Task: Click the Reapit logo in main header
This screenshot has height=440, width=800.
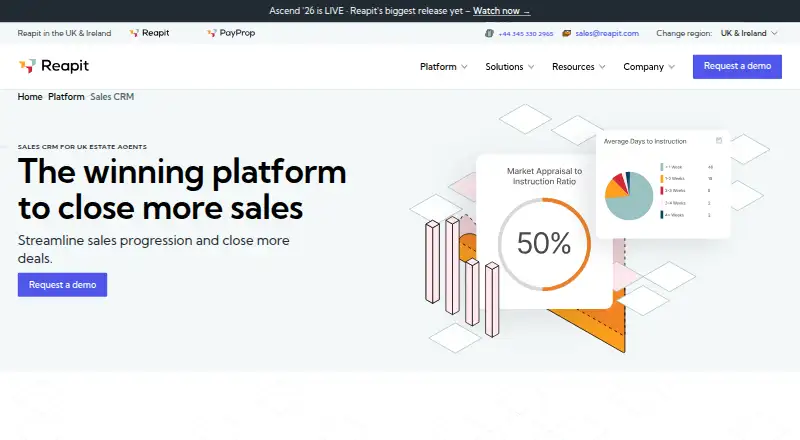Action: (54, 66)
